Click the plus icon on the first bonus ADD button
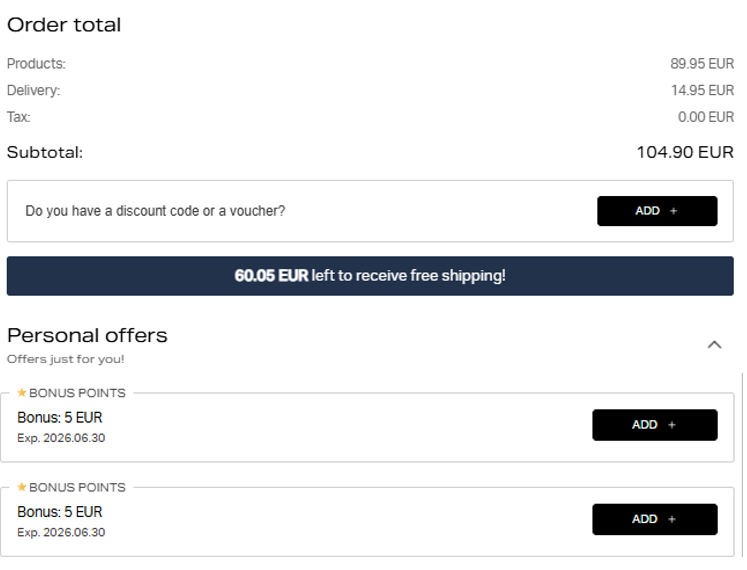 point(671,425)
